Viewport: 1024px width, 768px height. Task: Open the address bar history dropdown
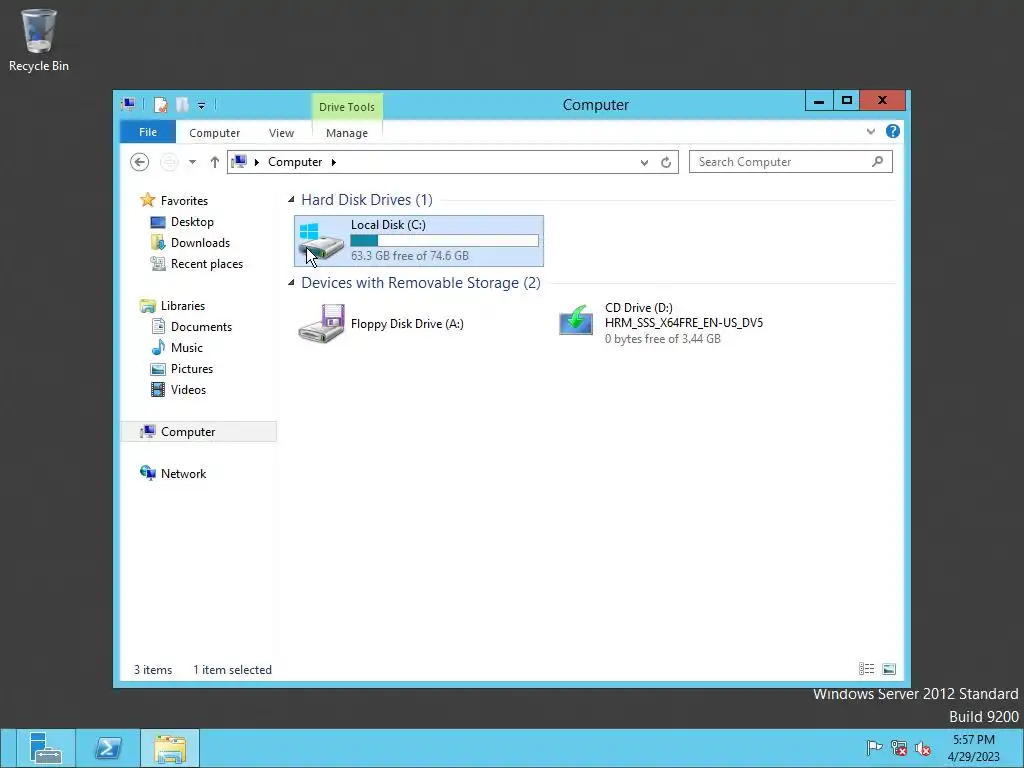point(645,163)
